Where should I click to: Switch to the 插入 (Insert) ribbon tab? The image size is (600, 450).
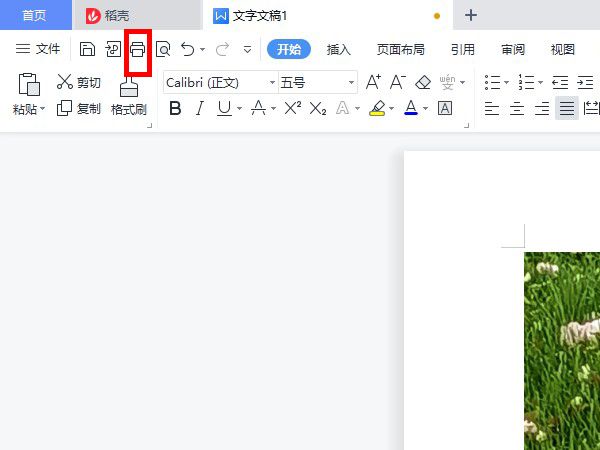[x=339, y=49]
